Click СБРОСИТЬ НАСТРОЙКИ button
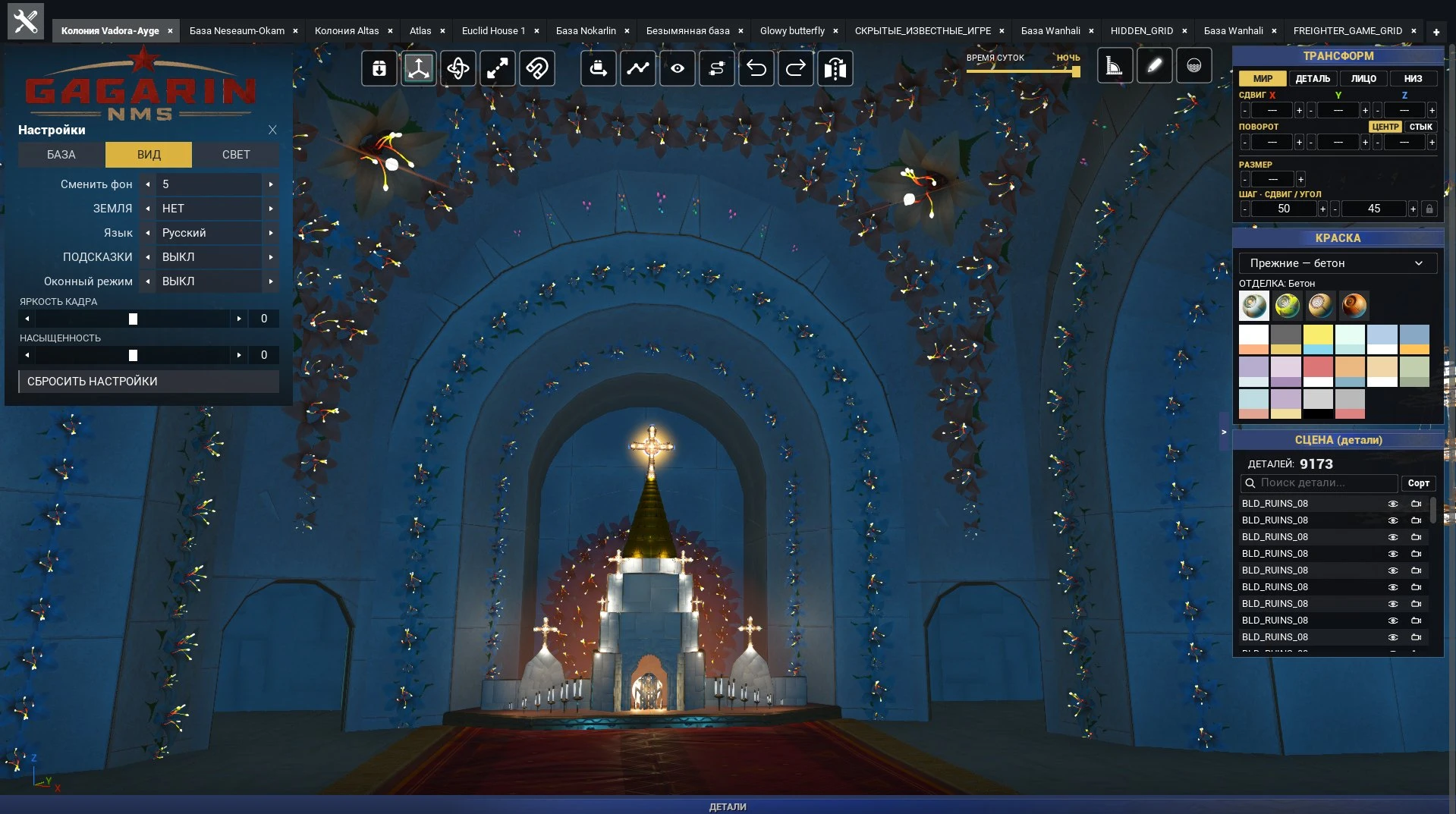Viewport: 1456px width, 814px height. coord(149,382)
